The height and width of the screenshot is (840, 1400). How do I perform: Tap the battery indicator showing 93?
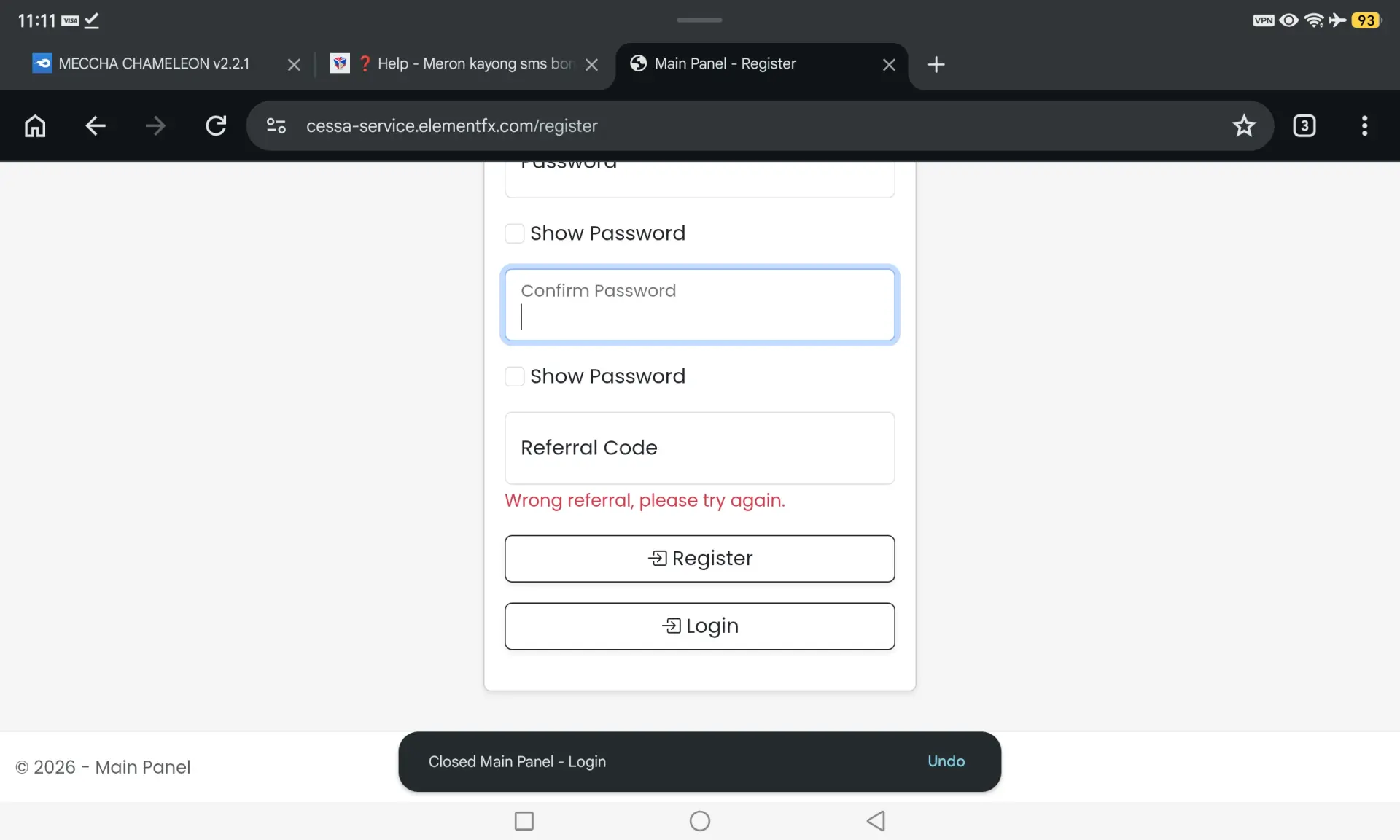[1366, 20]
